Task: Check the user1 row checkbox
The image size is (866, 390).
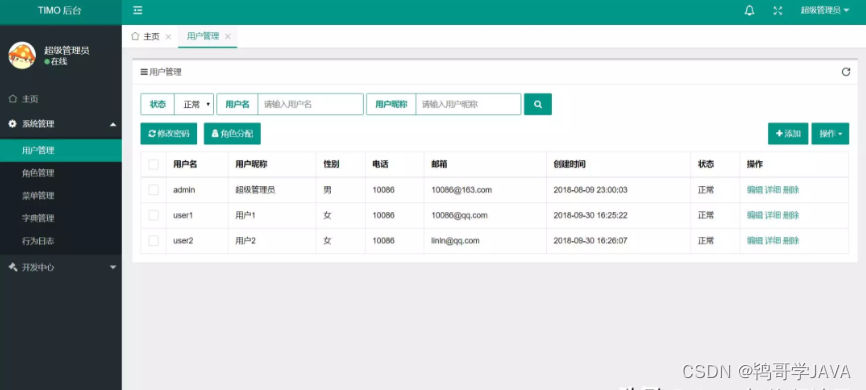Action: pos(154,215)
